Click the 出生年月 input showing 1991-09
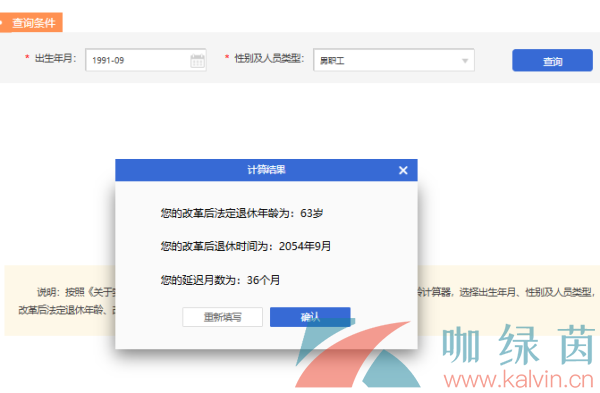Image resolution: width=600 pixels, height=393 pixels. 146,60
